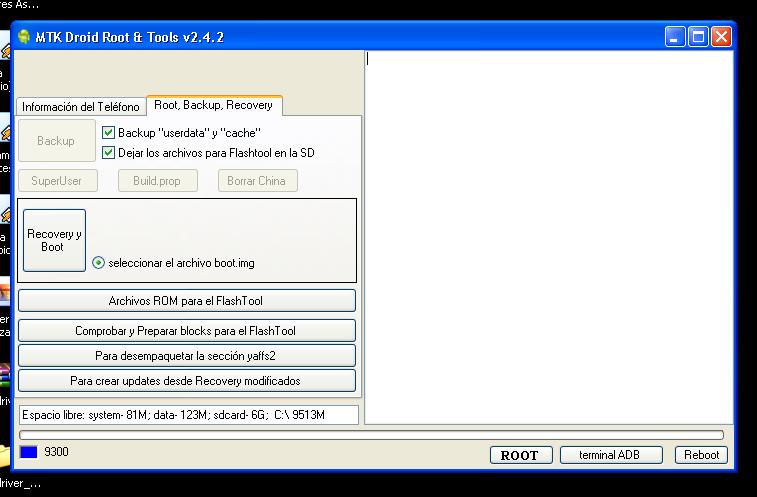Click the empty progress bar
This screenshot has width=757, height=497.
(371, 435)
